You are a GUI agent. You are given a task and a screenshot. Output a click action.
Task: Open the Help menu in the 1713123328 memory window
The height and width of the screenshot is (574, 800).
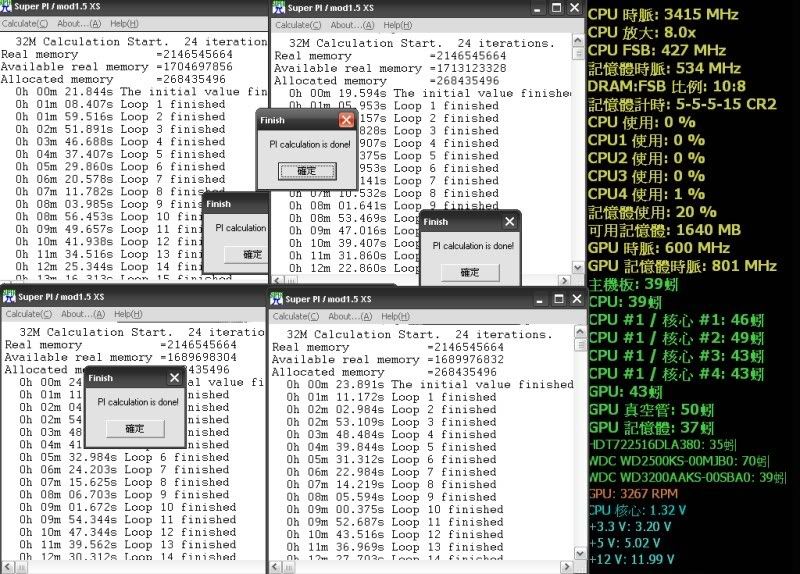[397, 25]
